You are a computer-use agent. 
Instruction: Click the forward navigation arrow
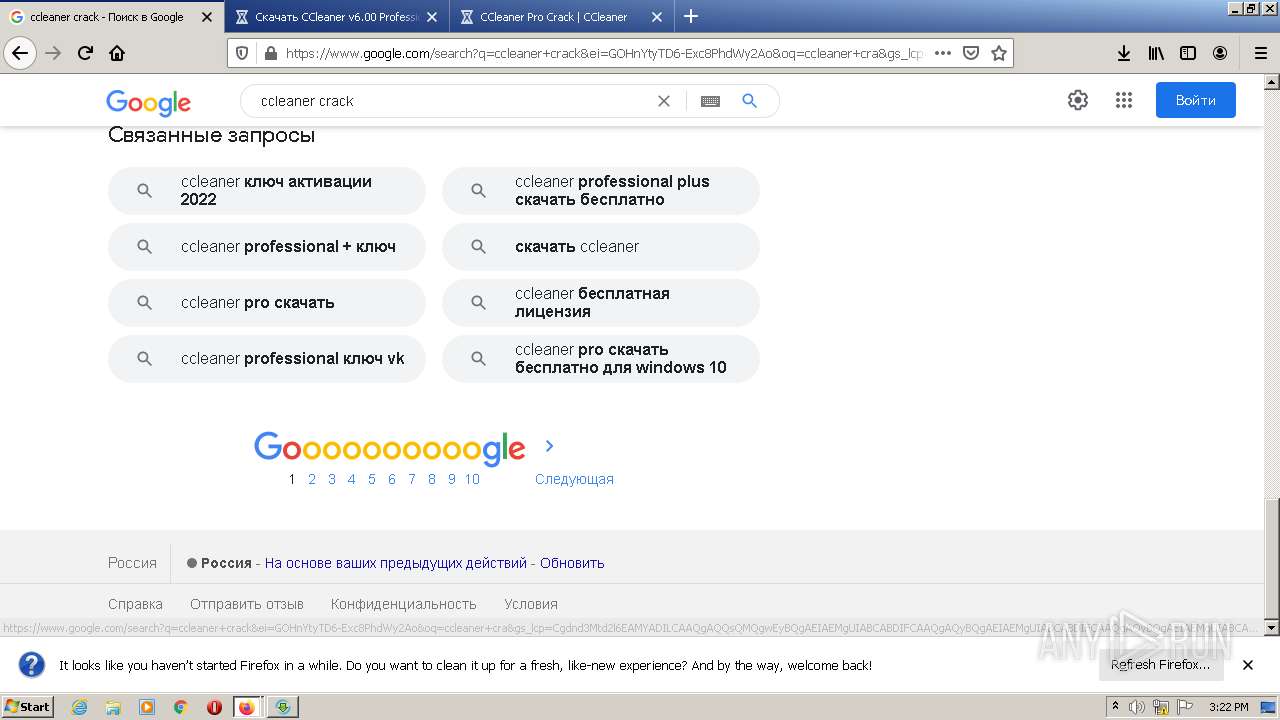coord(53,53)
